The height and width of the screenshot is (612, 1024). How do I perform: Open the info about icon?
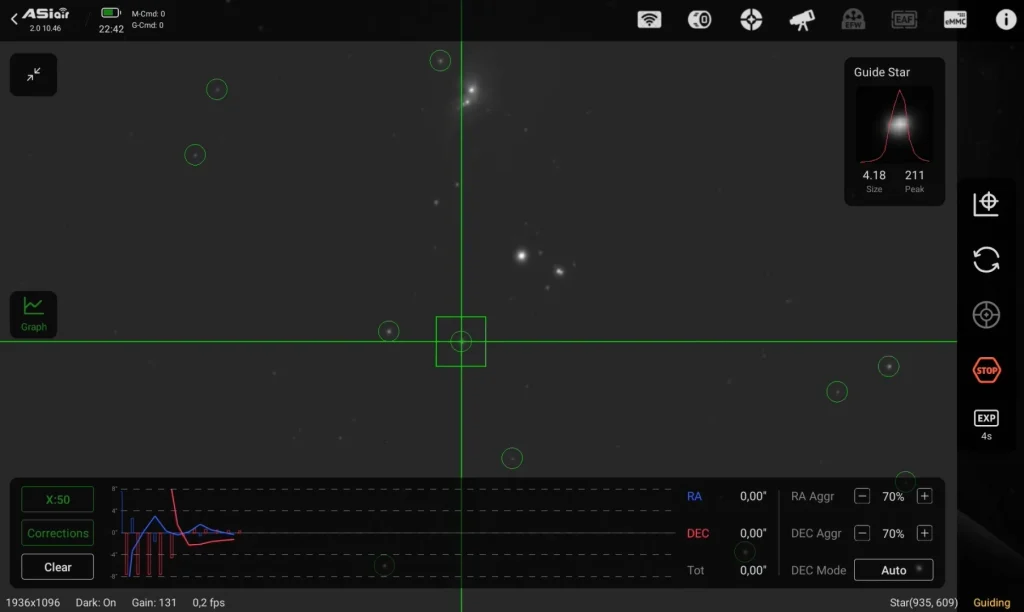tap(1005, 20)
